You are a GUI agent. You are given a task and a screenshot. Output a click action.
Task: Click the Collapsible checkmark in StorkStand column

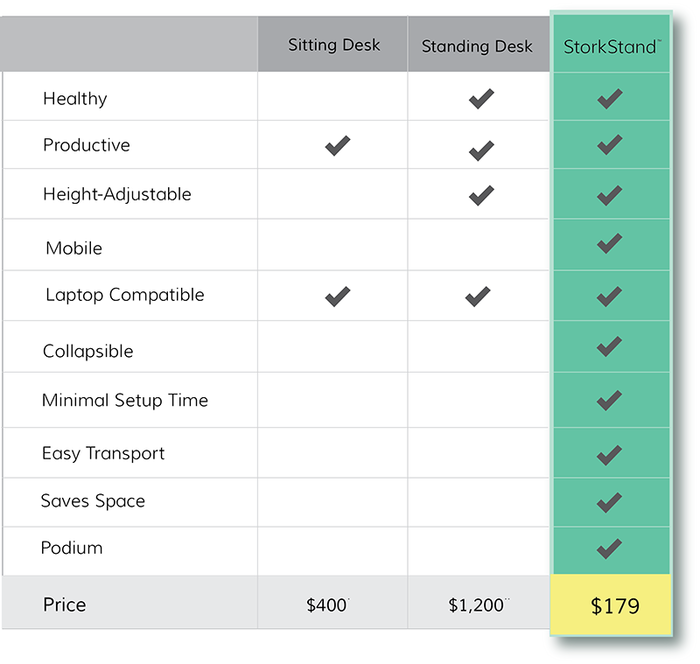pos(609,347)
